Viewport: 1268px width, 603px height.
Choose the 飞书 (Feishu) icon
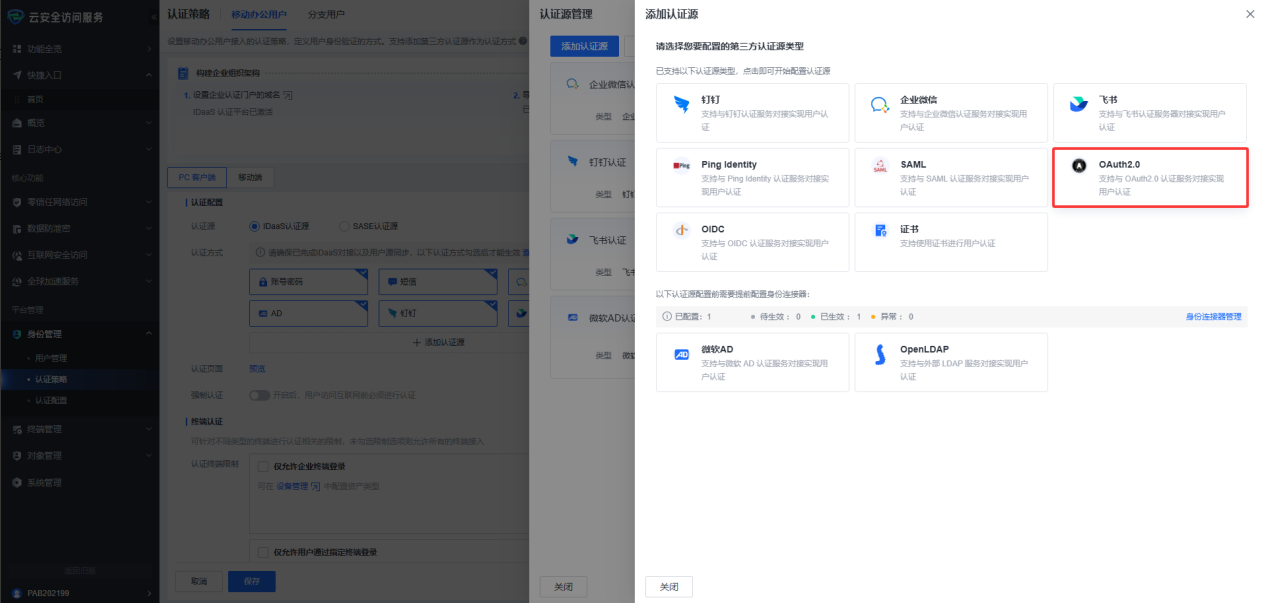point(1078,105)
